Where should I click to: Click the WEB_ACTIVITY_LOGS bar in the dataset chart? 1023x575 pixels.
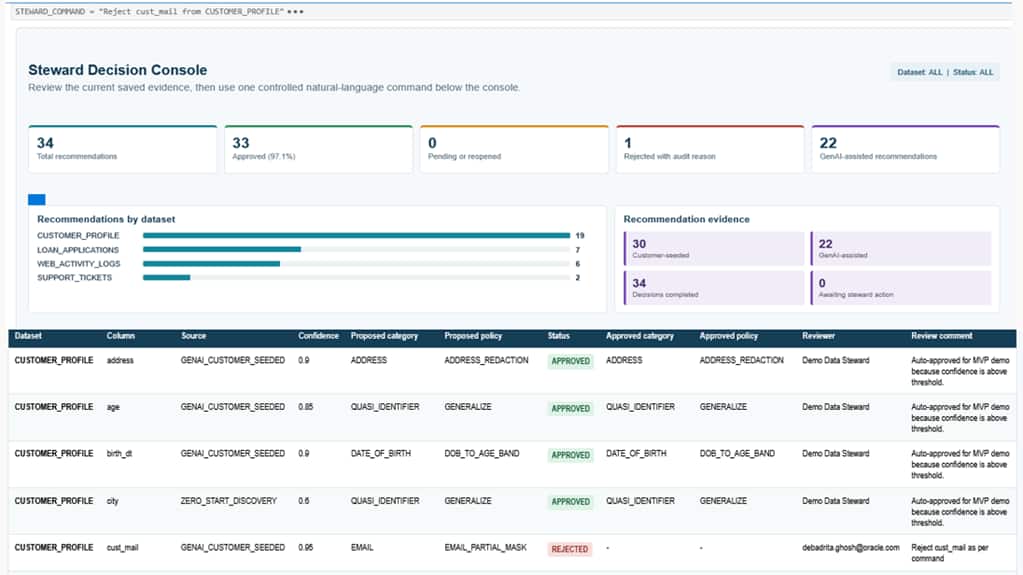coord(211,264)
